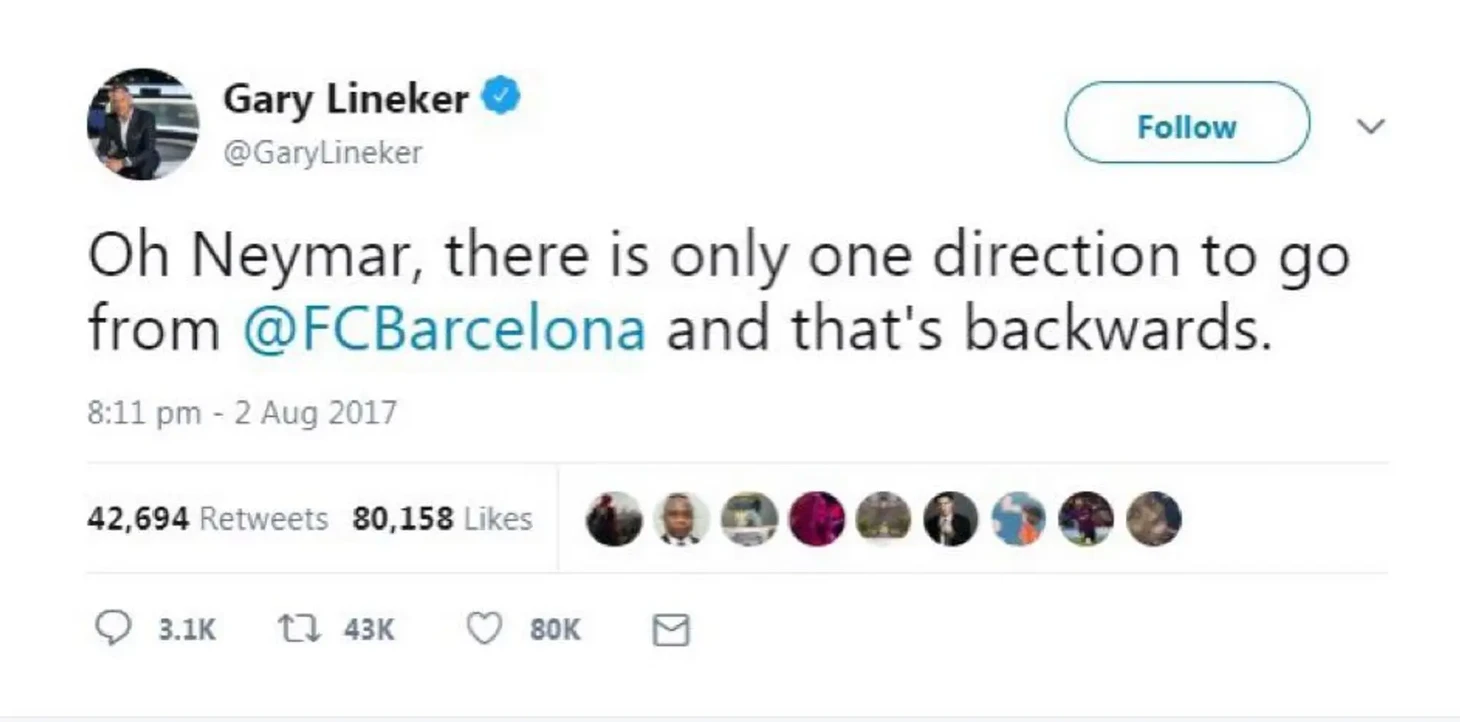This screenshot has width=1460, height=722.
Task: Expand the tweet options chevron
Action: (1369, 126)
